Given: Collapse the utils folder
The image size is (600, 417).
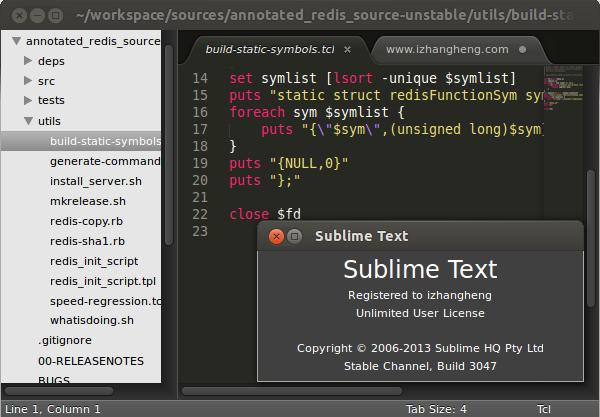Looking at the screenshot, I should [28, 121].
